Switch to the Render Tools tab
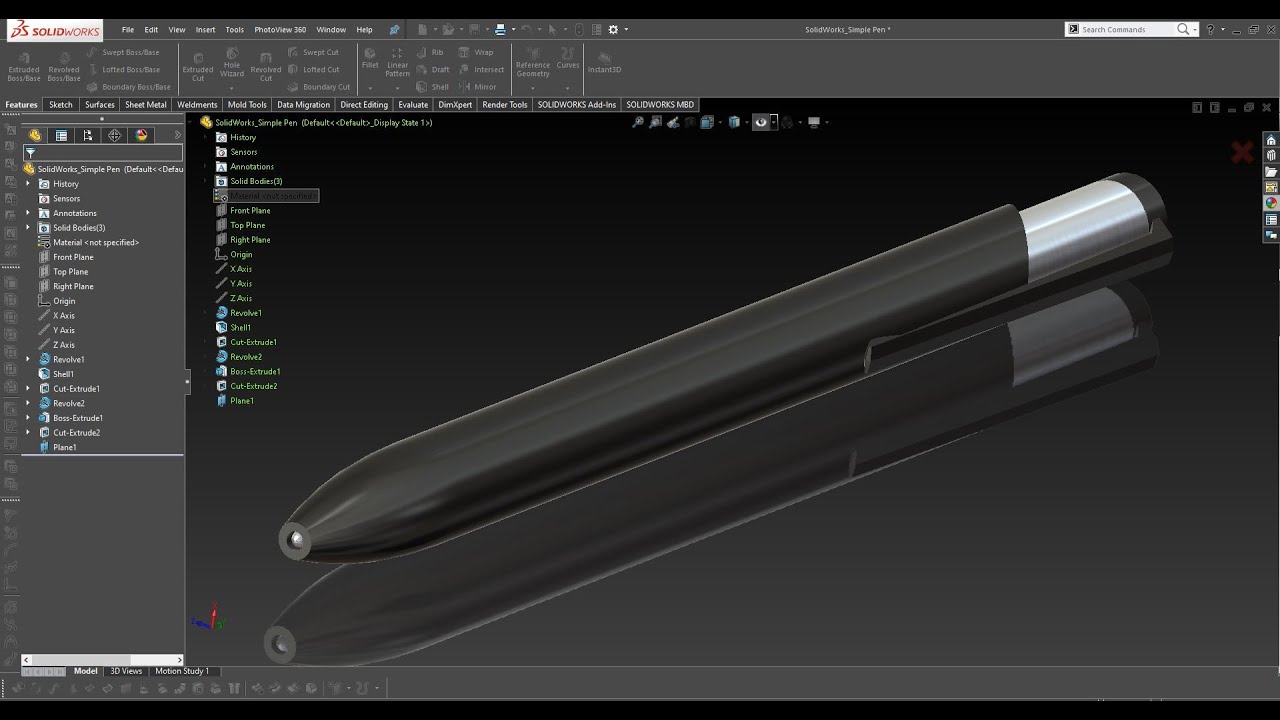The width and height of the screenshot is (1280, 720). pyautogui.click(x=505, y=104)
